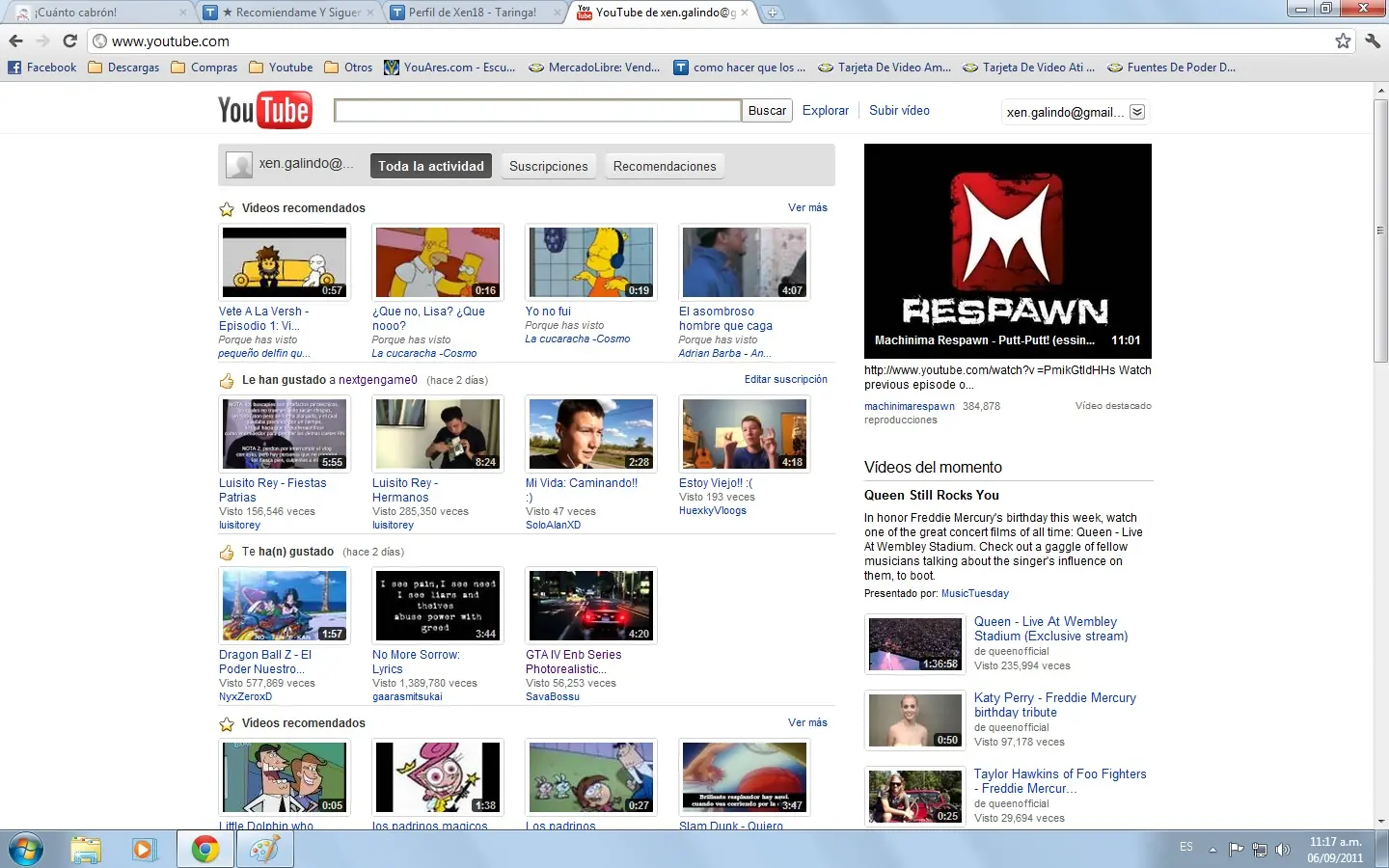Screen dimensions: 1389x868
Task: Open the Subir vídeo link
Action: point(899,110)
